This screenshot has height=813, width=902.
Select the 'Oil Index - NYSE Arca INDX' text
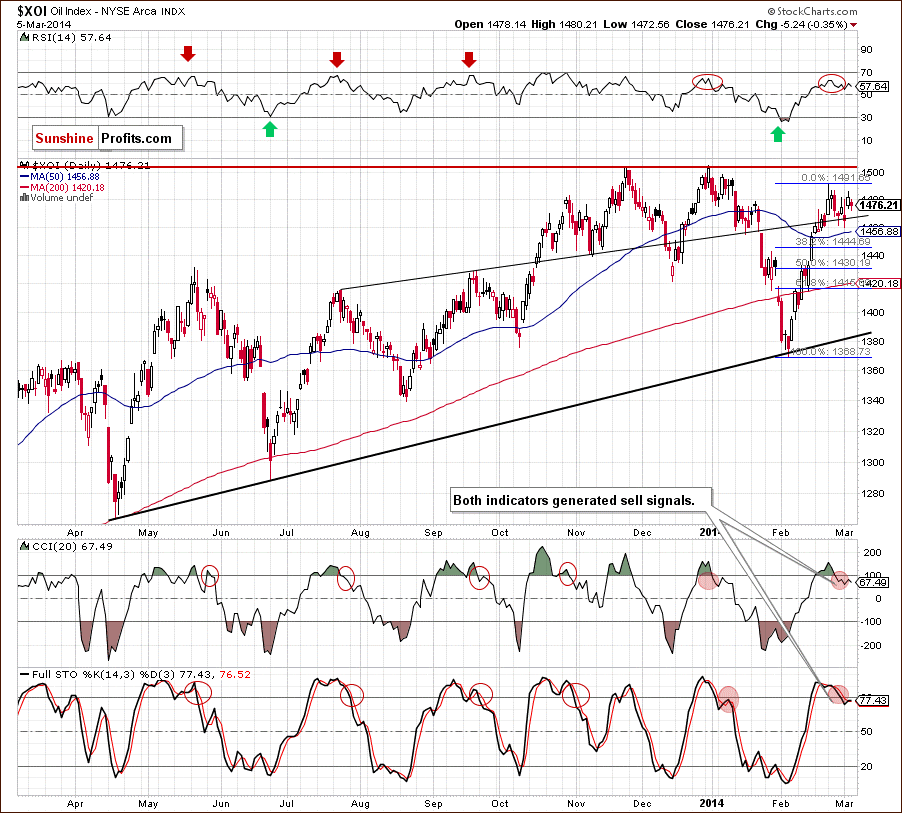click(x=118, y=11)
